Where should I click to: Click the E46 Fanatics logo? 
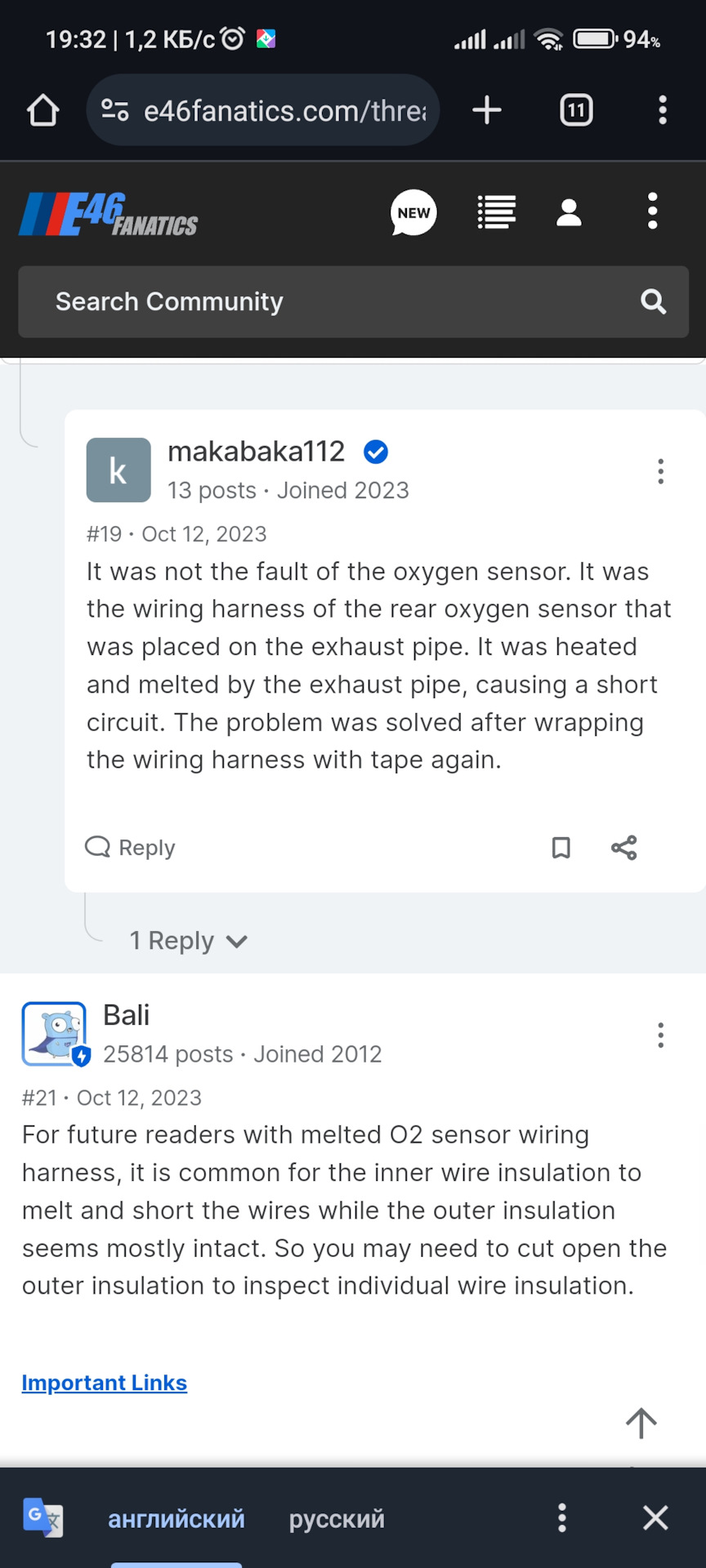point(109,215)
